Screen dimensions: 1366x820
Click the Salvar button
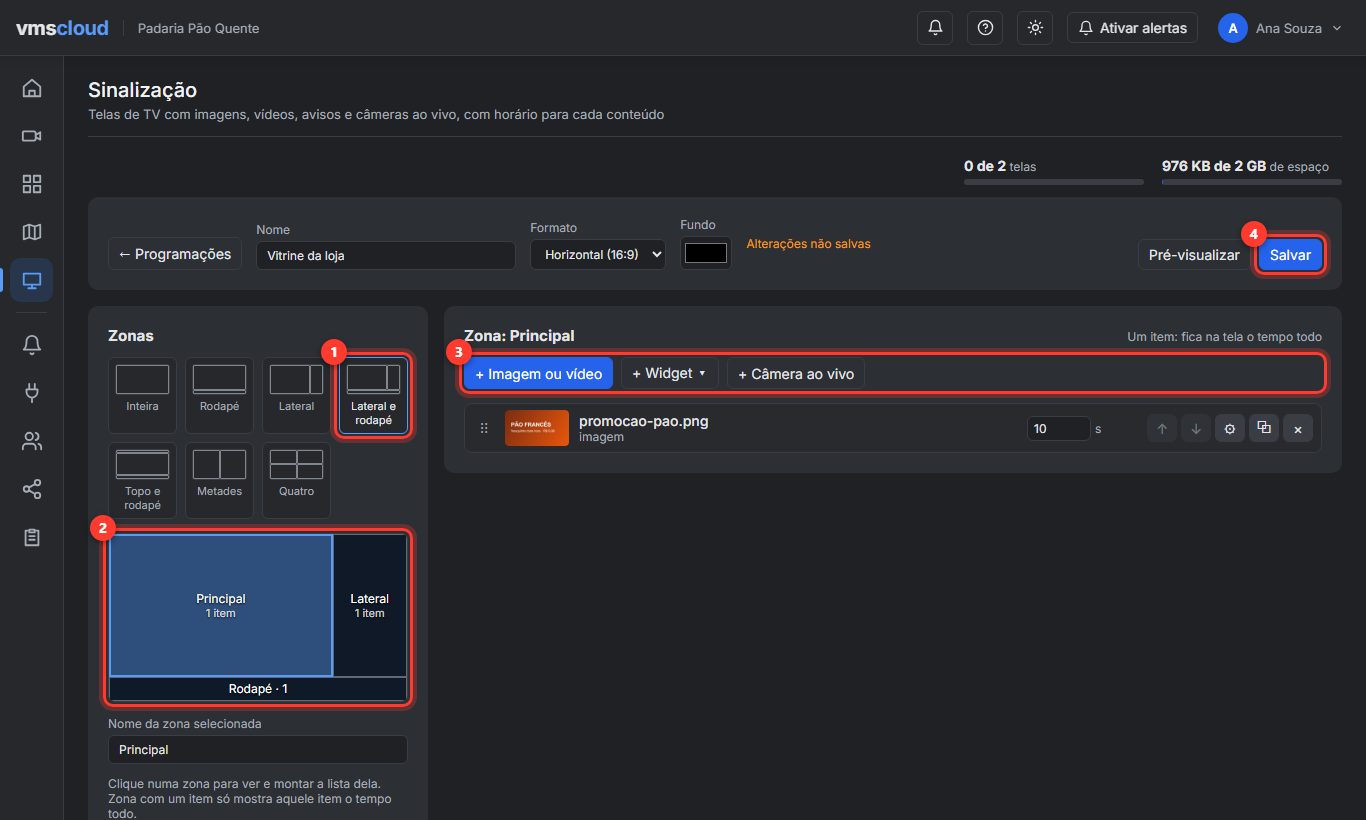tap(1290, 255)
